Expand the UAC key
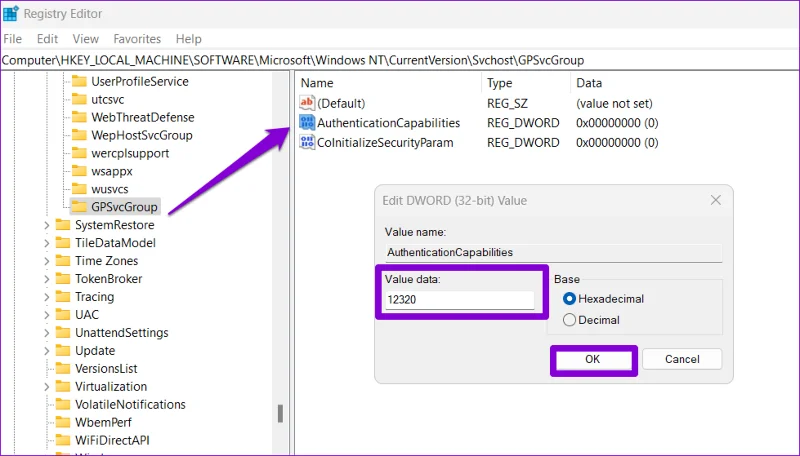This screenshot has width=800, height=456. [46, 315]
